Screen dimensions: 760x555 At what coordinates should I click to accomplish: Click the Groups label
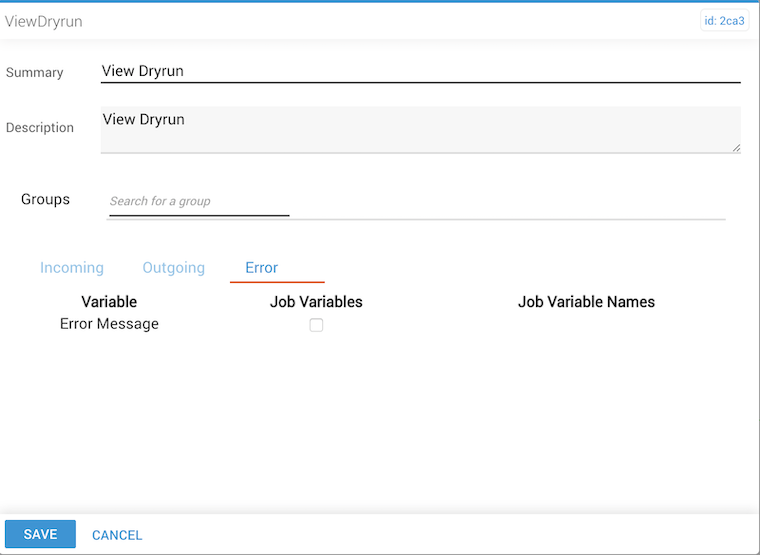click(45, 199)
